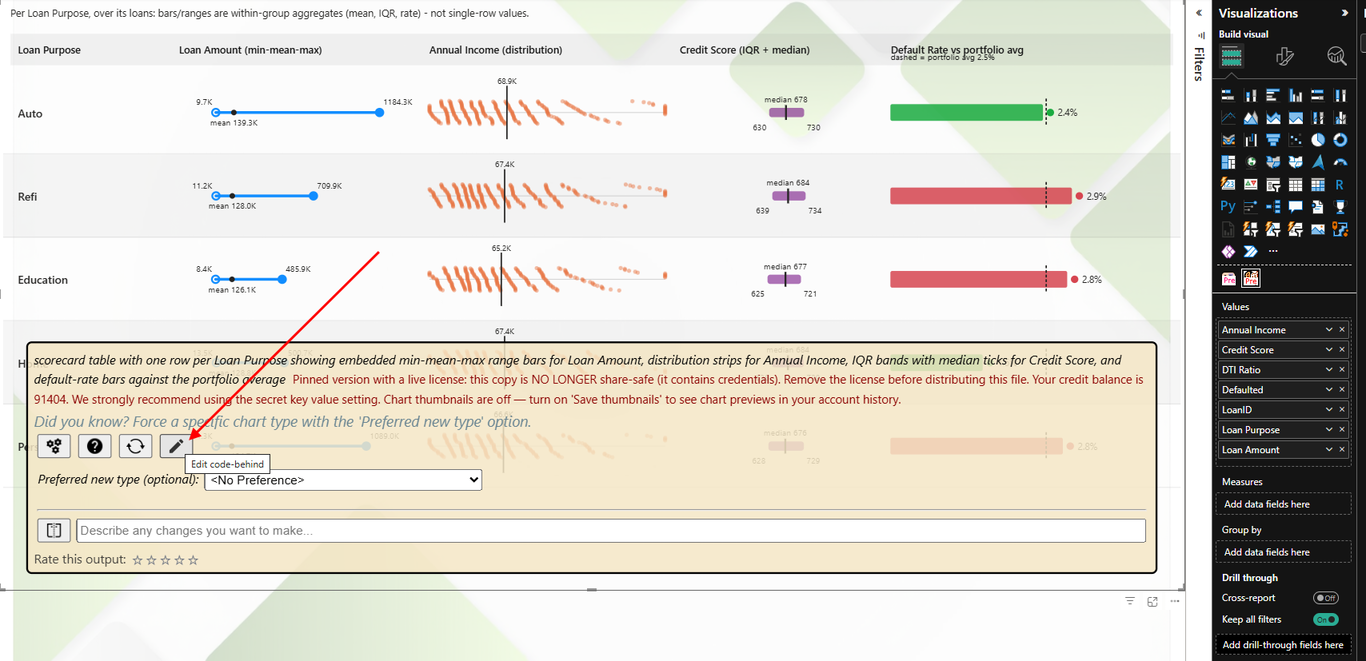Image resolution: width=1366 pixels, height=661 pixels.
Task: Click the Filters pane label
Action: tap(1199, 63)
